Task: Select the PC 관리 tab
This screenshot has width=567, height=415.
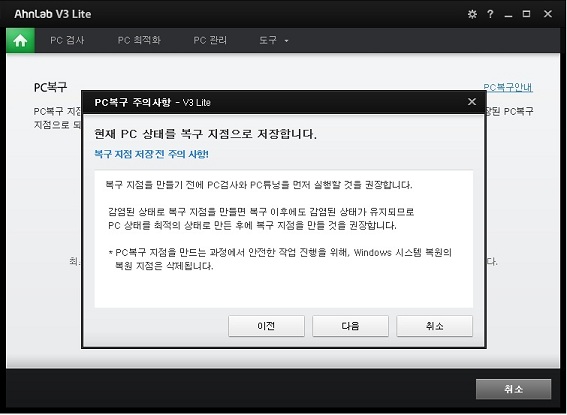Action: click(210, 40)
